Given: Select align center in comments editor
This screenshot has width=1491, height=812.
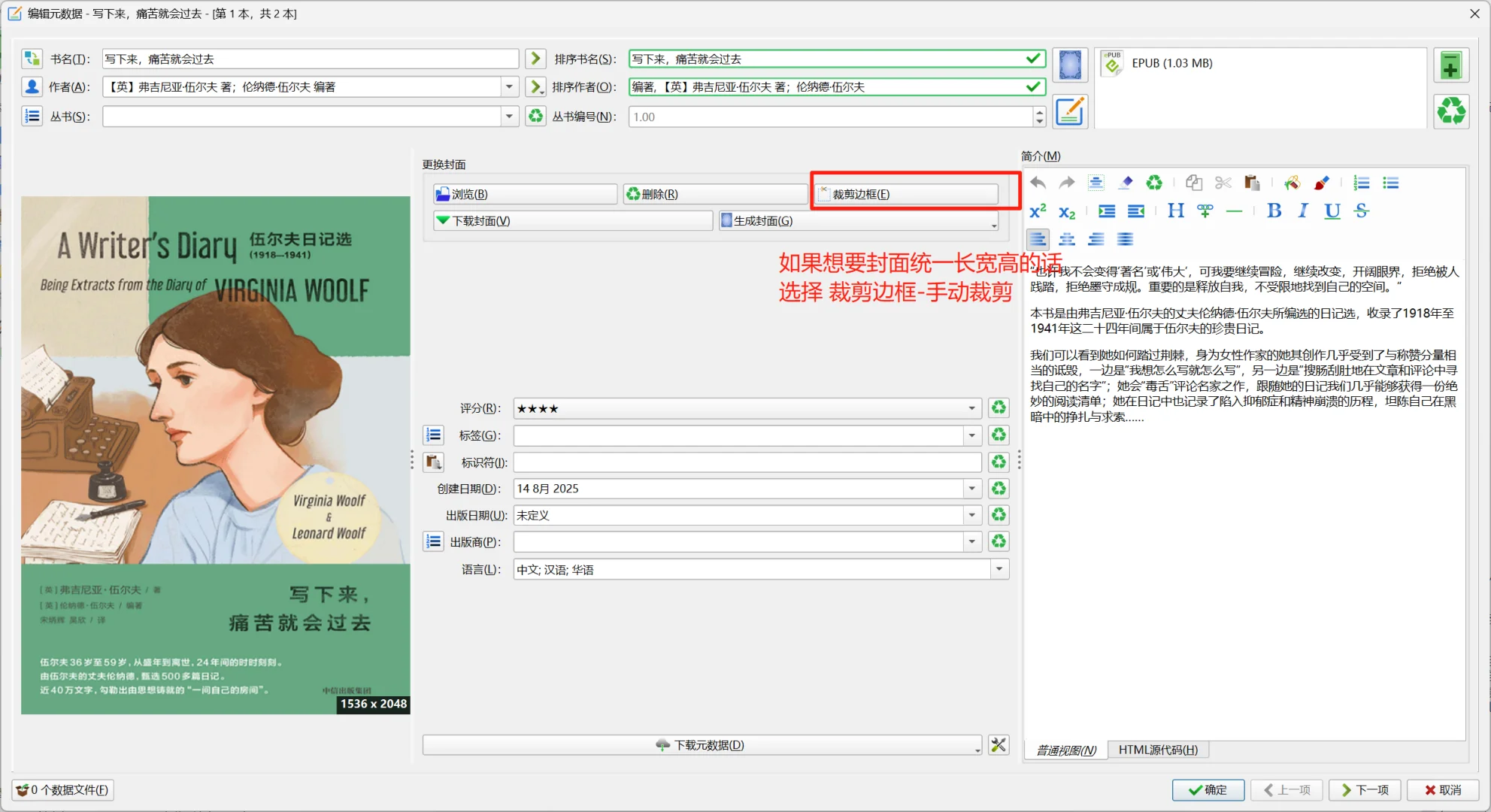Looking at the screenshot, I should tap(1067, 239).
